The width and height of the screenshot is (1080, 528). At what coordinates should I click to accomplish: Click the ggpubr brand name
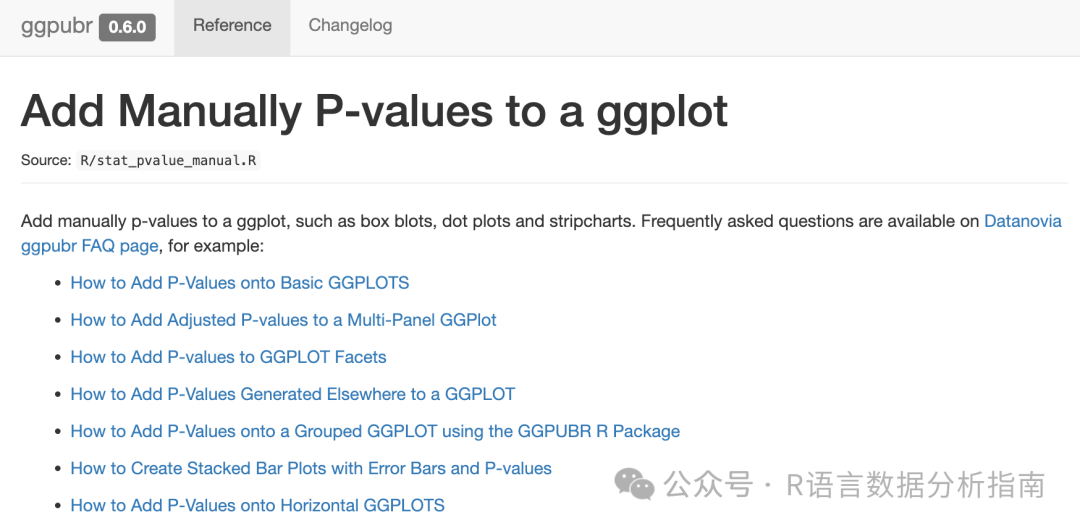click(x=55, y=26)
